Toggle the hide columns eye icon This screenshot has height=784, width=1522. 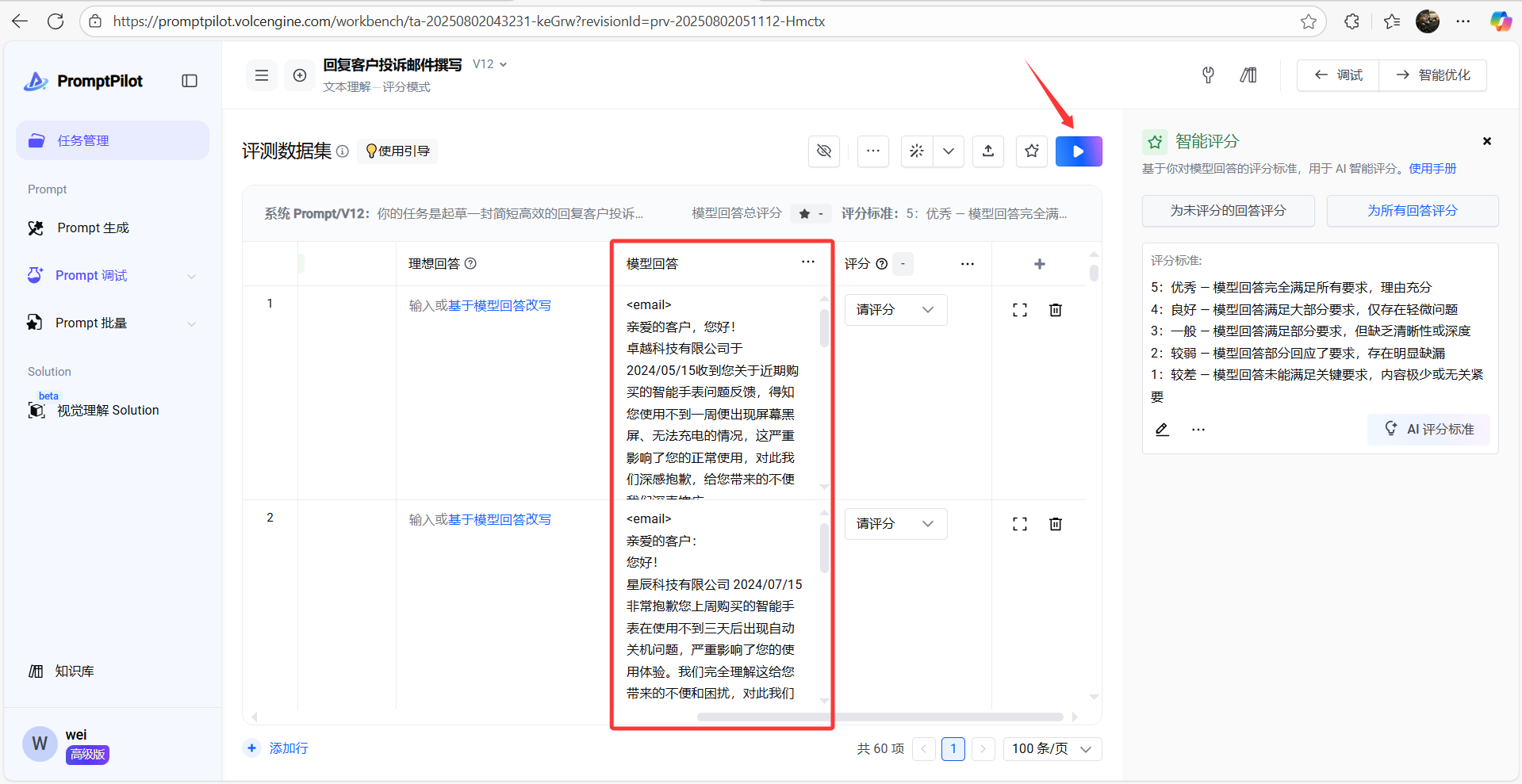pyautogui.click(x=824, y=151)
